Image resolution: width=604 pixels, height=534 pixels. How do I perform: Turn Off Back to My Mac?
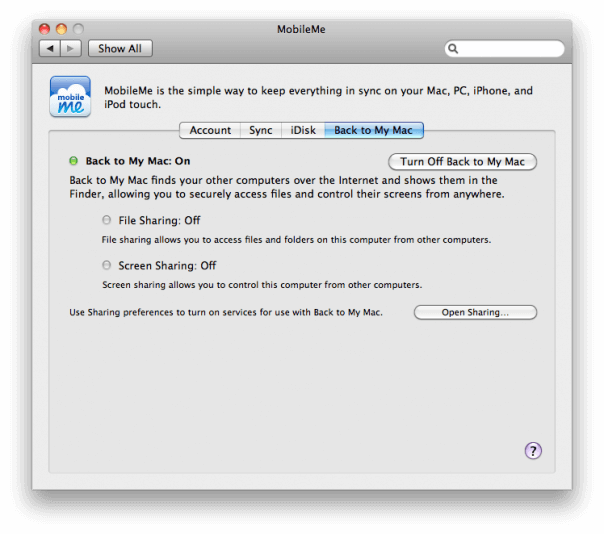point(462,162)
